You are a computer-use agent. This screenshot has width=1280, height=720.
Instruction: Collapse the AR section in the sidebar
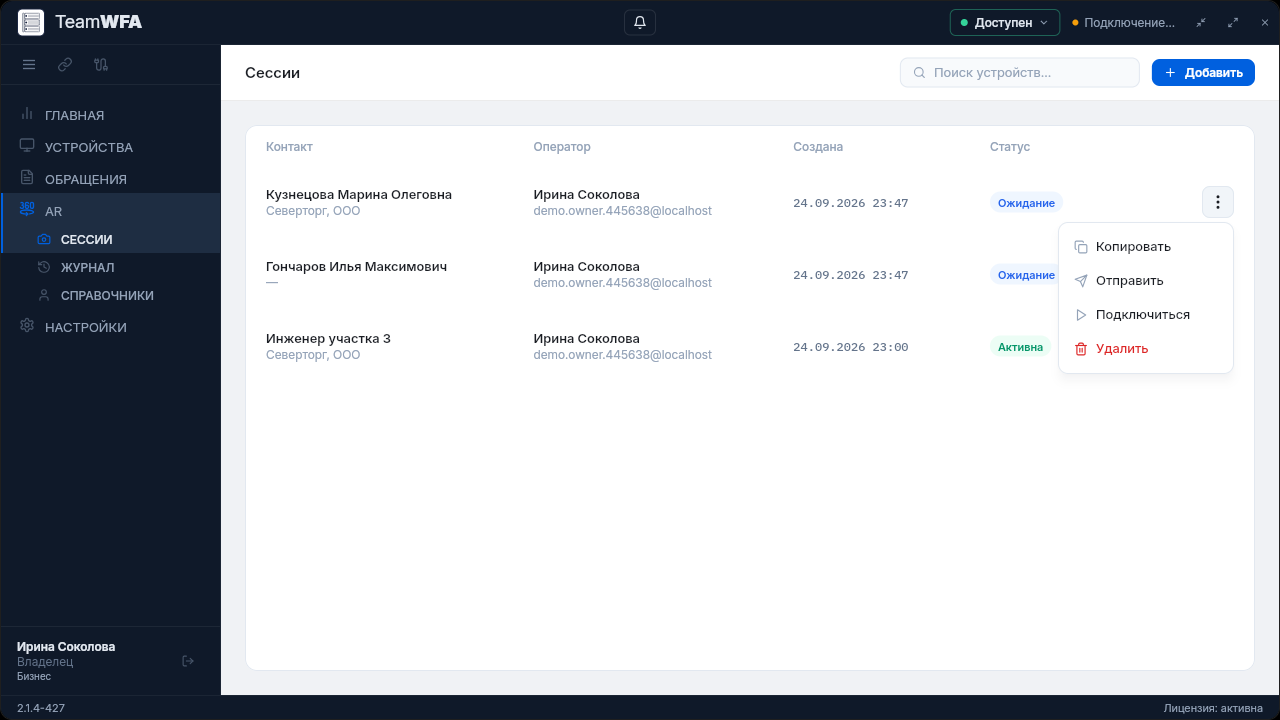tap(111, 211)
